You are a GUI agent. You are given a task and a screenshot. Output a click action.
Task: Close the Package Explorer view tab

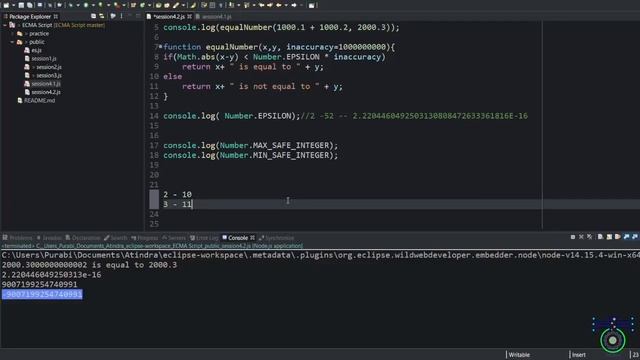pyautogui.click(x=56, y=17)
